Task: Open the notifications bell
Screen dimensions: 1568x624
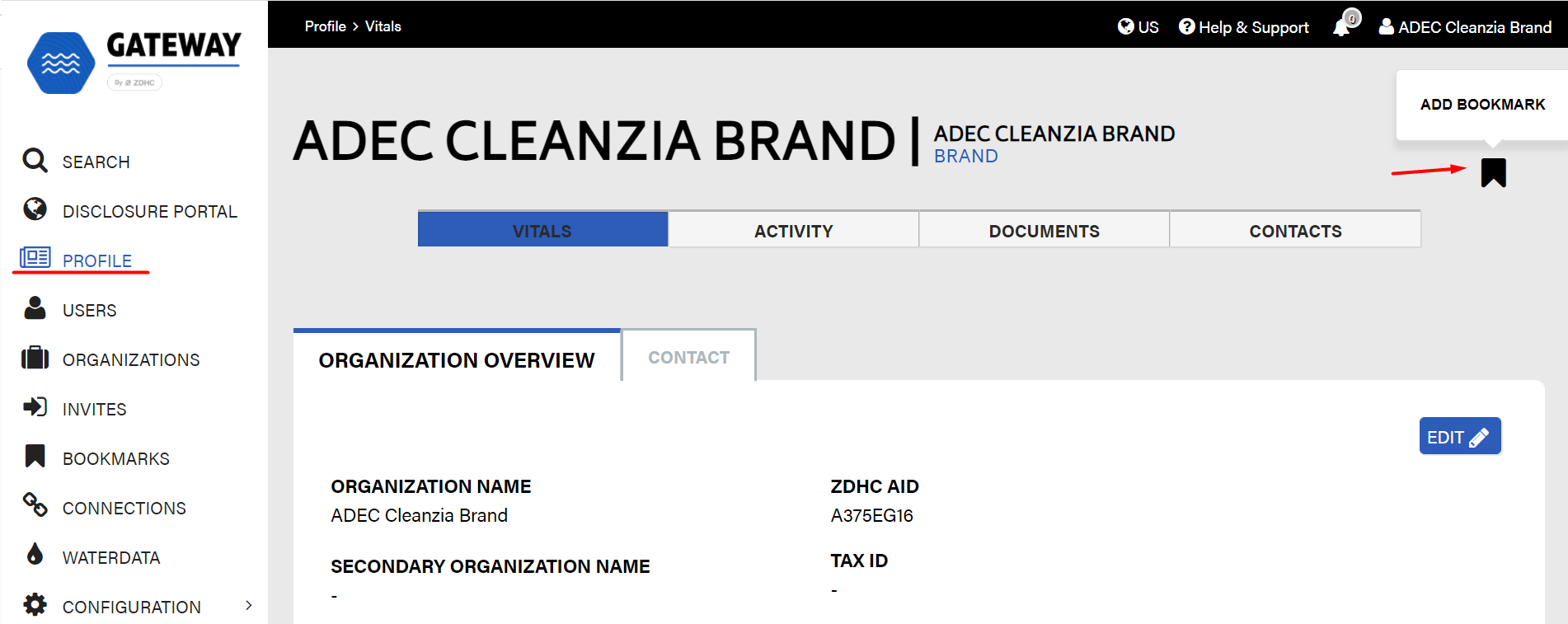Action: tap(1345, 24)
